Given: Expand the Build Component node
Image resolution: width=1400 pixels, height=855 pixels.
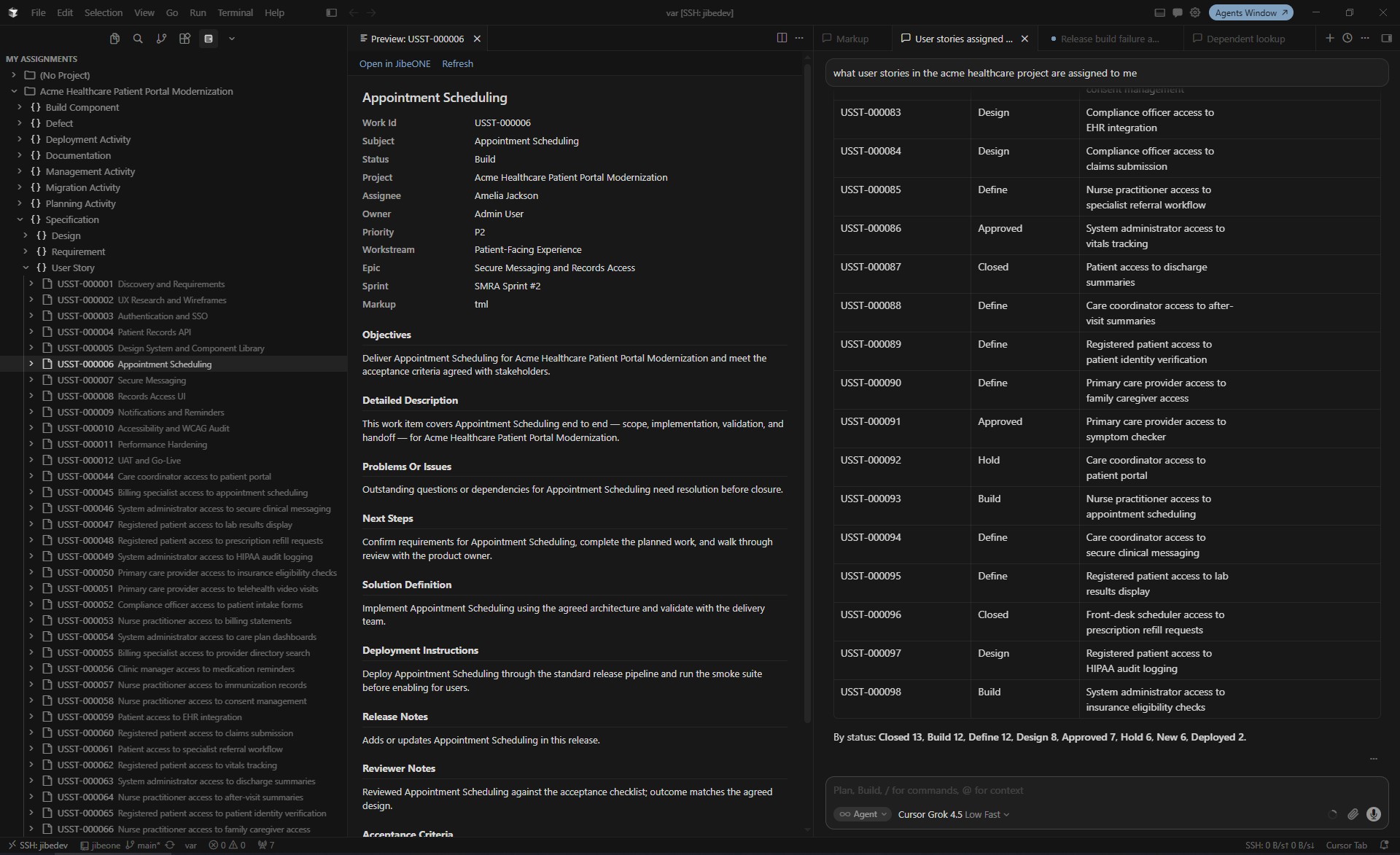Looking at the screenshot, I should [20, 107].
